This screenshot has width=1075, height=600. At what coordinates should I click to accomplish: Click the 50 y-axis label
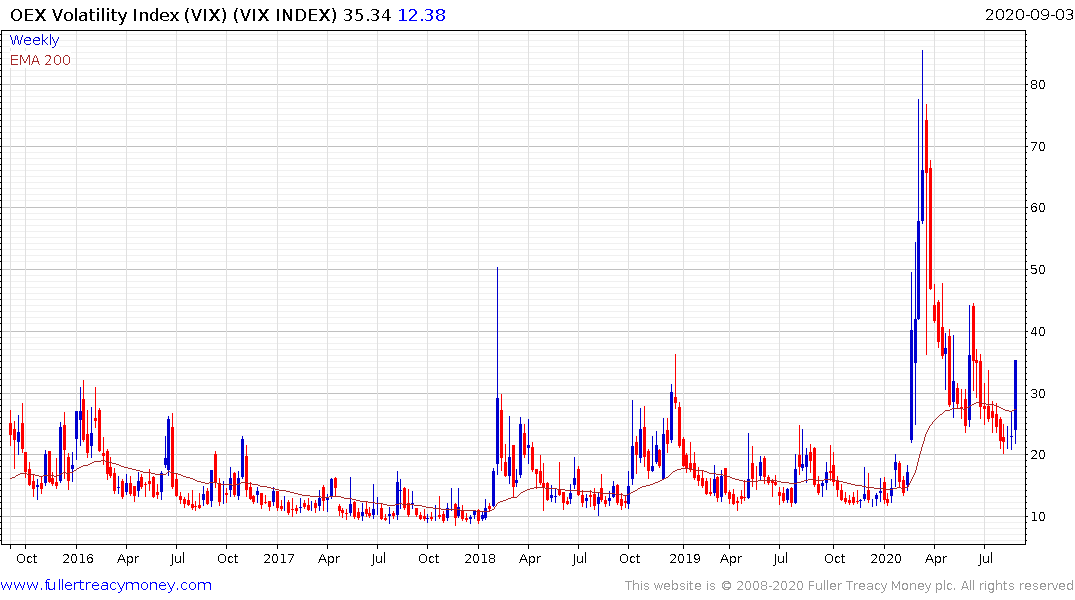1037,269
